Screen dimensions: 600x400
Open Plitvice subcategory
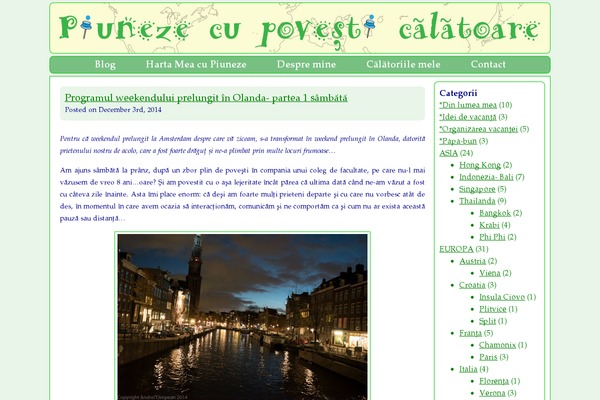pos(493,309)
